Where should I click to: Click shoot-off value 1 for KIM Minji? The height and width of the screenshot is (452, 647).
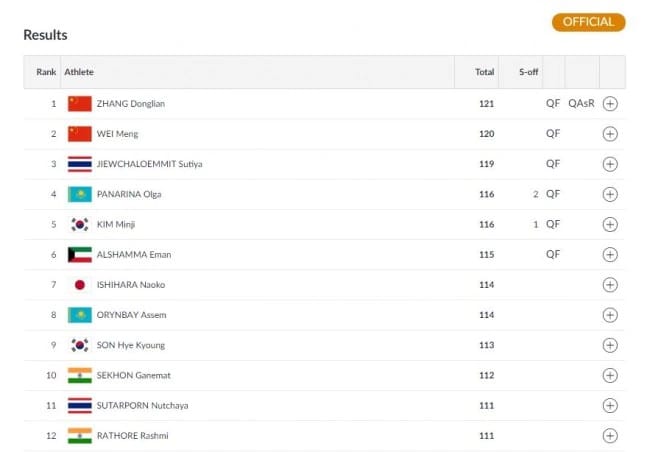coord(536,224)
